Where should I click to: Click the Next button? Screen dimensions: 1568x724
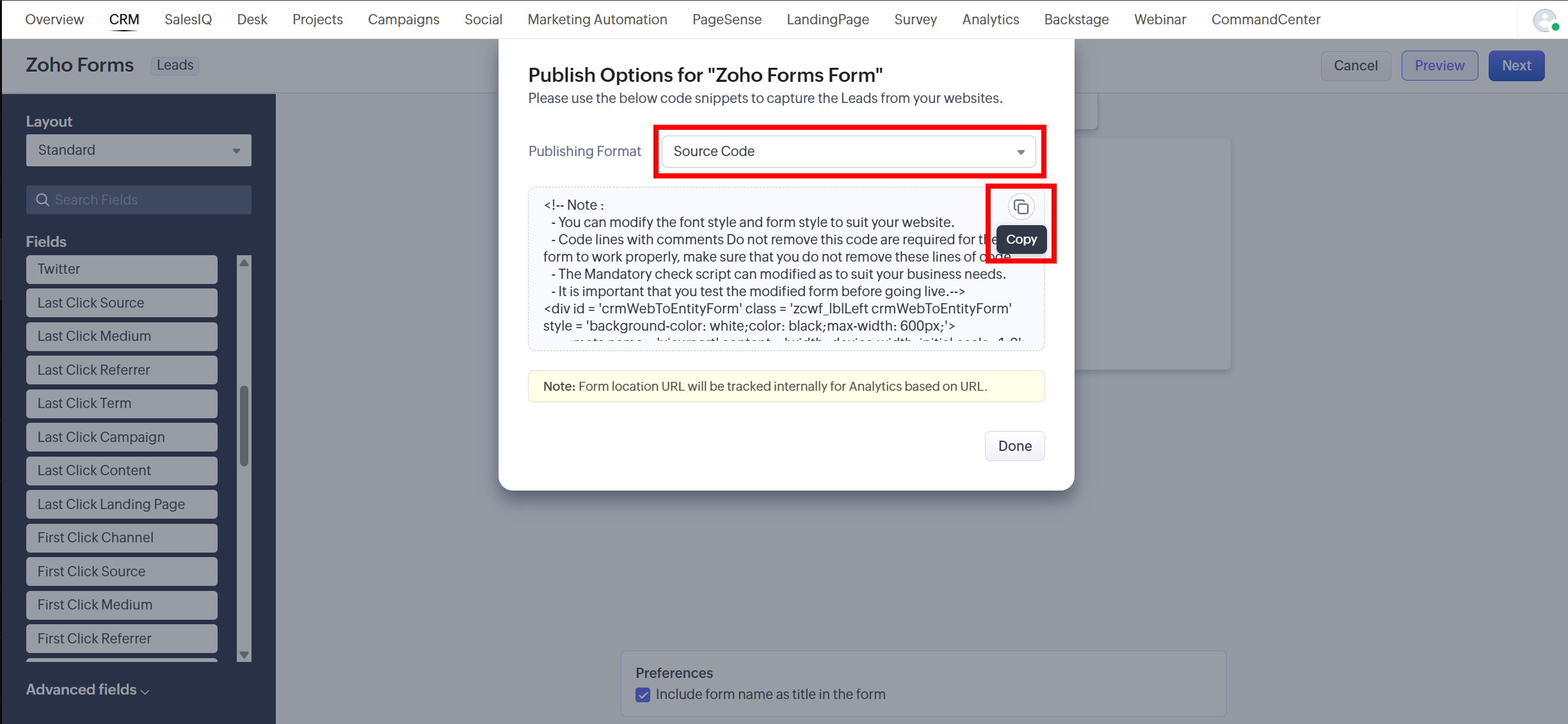[1517, 66]
